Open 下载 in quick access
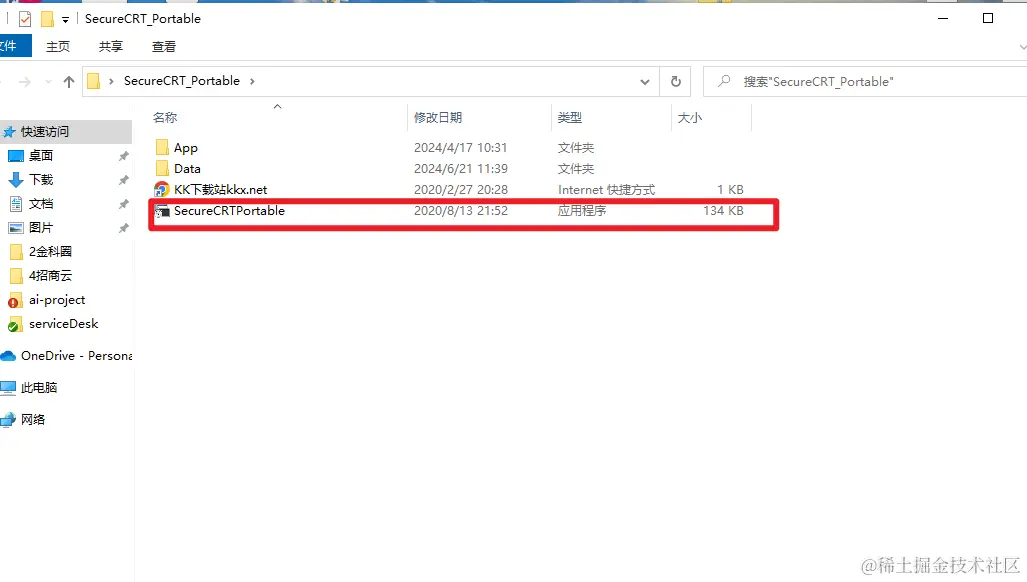1027x582 pixels. 41,179
